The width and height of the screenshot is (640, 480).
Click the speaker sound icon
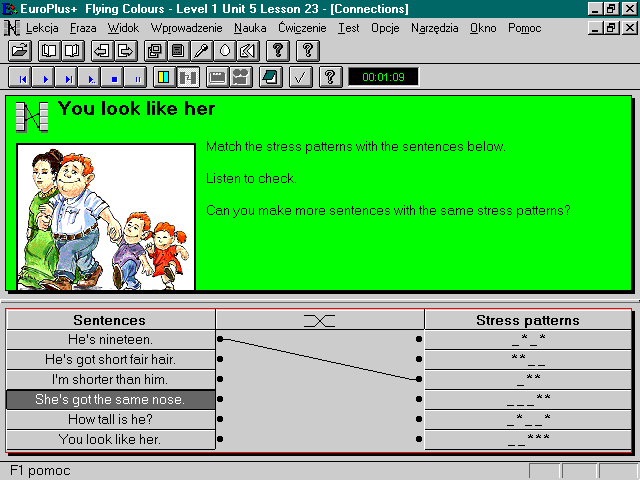248,50
